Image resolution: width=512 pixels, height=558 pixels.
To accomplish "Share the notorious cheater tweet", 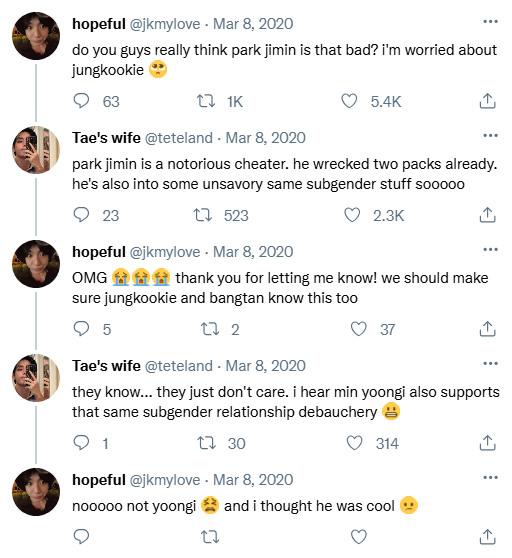I will 487,215.
